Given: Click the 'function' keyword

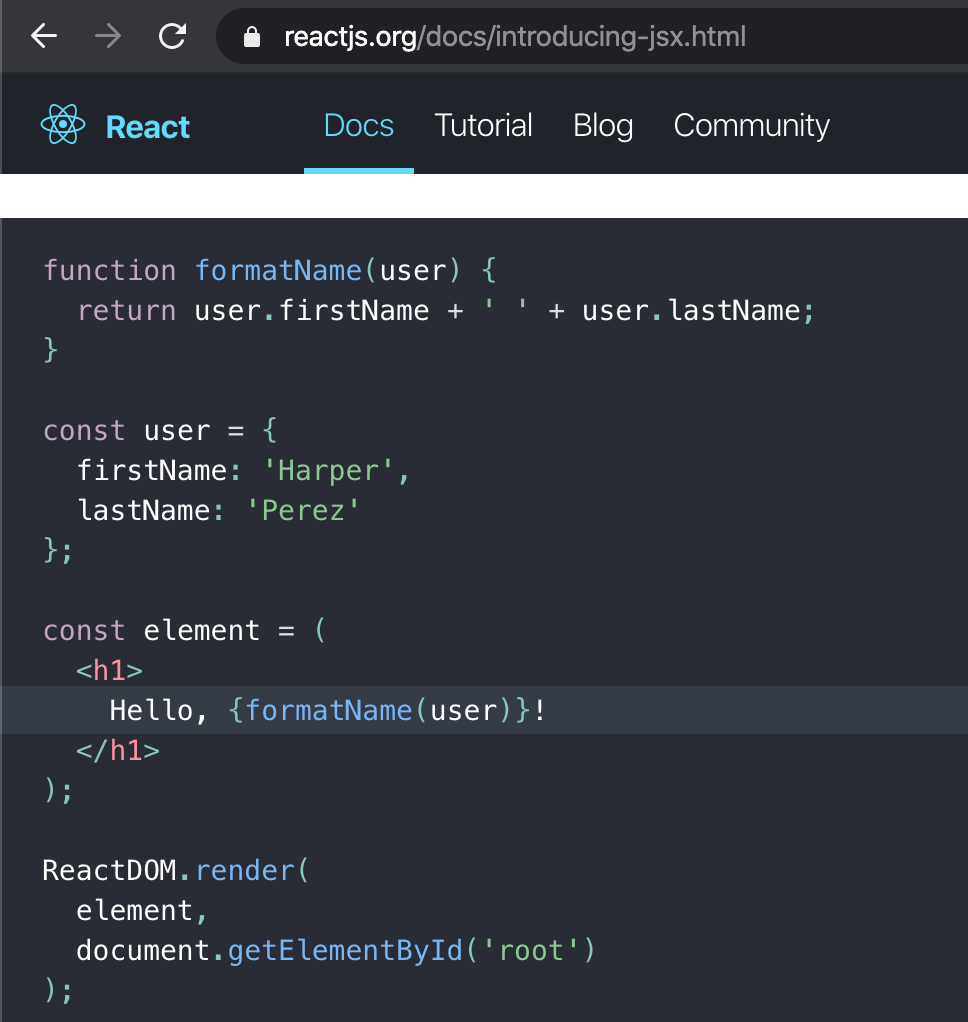Looking at the screenshot, I should coord(110,270).
